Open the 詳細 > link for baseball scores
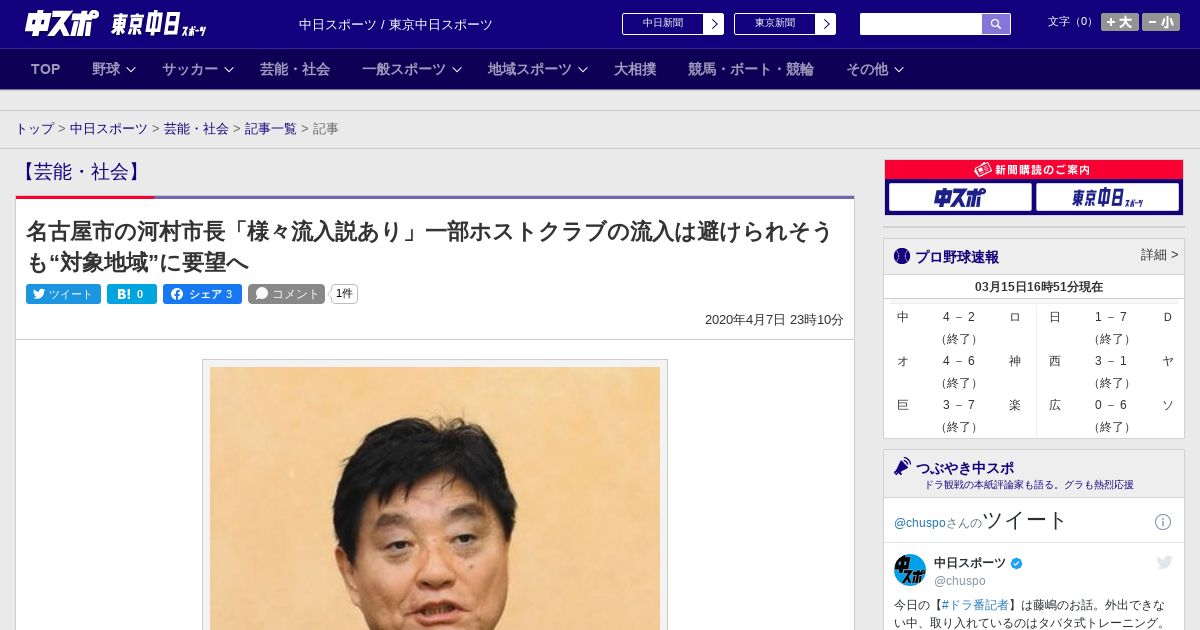The height and width of the screenshot is (630, 1200). click(1159, 255)
